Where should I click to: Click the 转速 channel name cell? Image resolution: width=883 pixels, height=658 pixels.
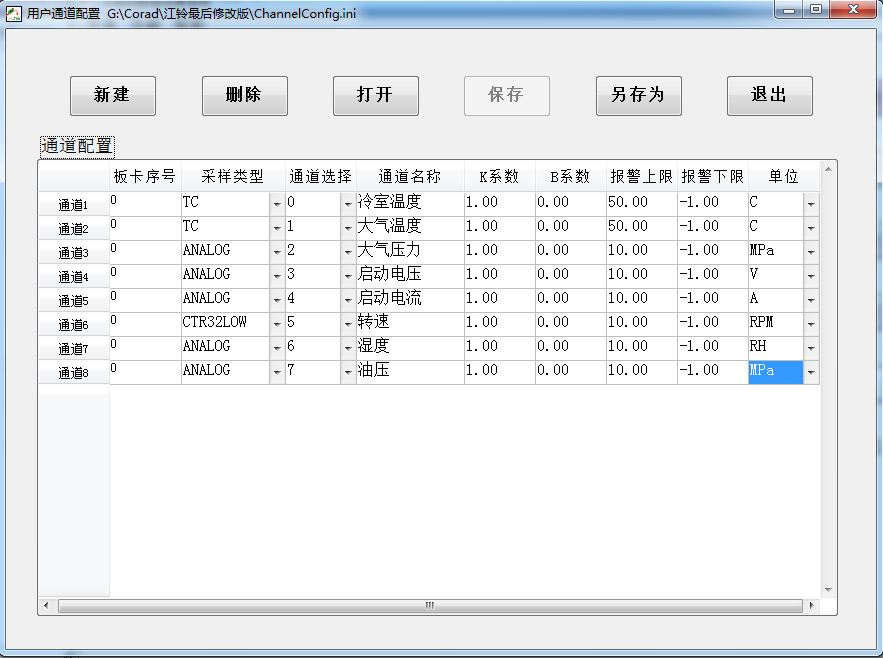[x=410, y=324]
